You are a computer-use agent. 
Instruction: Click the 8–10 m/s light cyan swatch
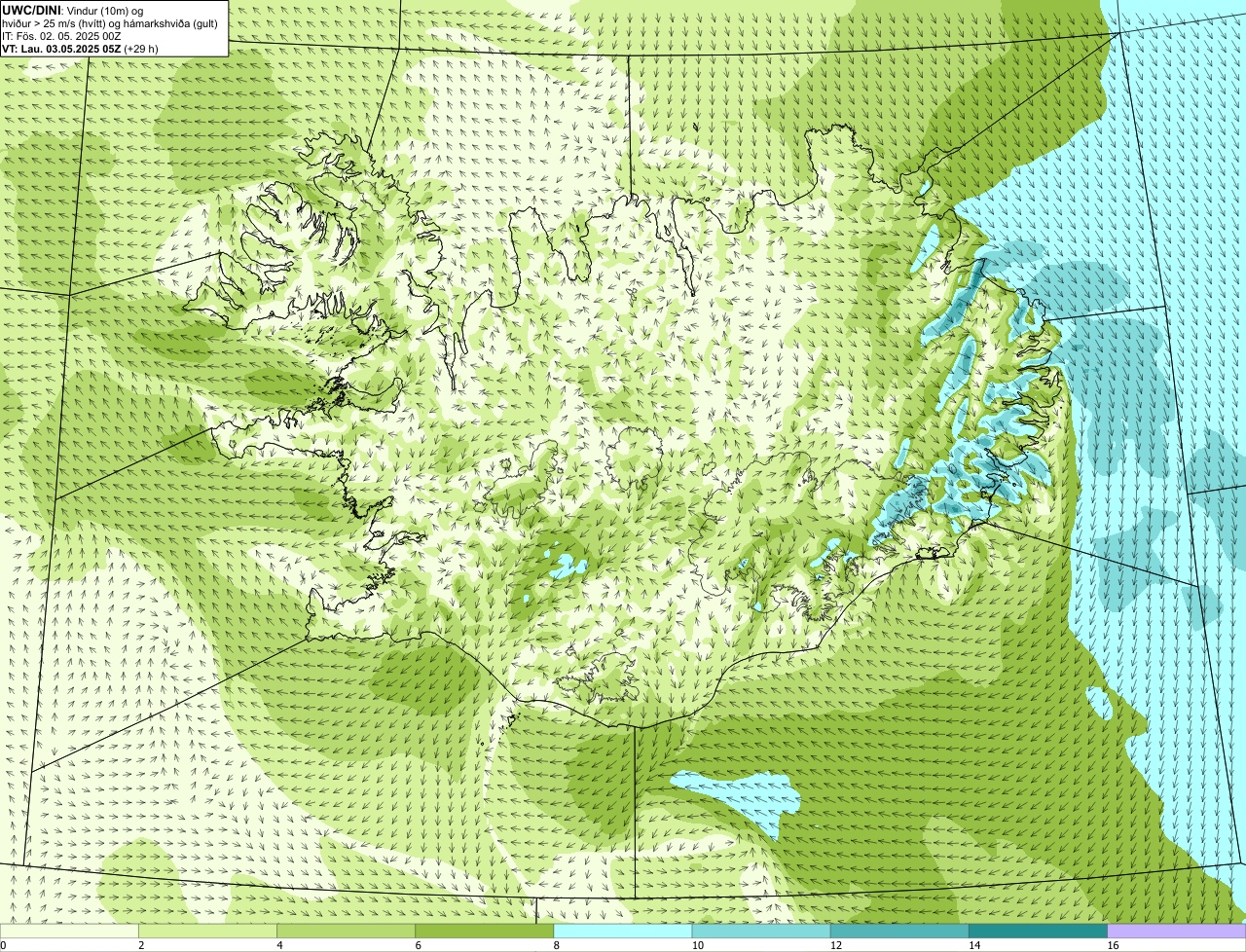[x=623, y=932]
